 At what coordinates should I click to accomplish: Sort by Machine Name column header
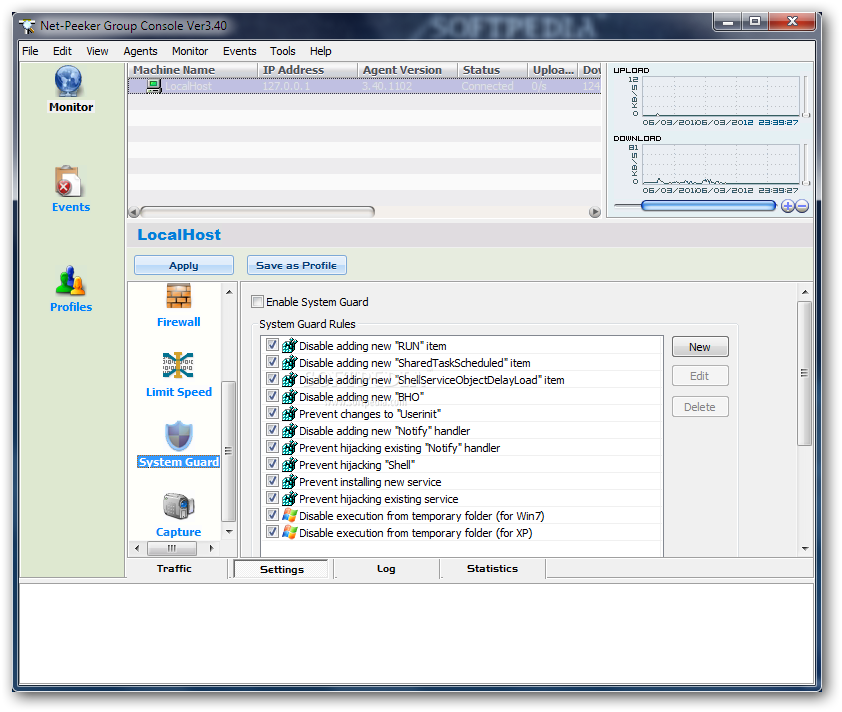(x=192, y=70)
